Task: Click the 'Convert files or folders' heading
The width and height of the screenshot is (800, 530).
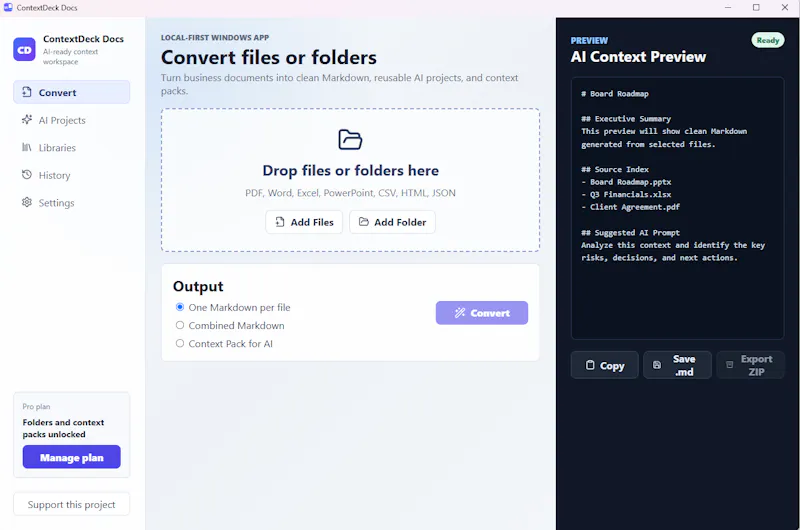Action: pos(269,58)
